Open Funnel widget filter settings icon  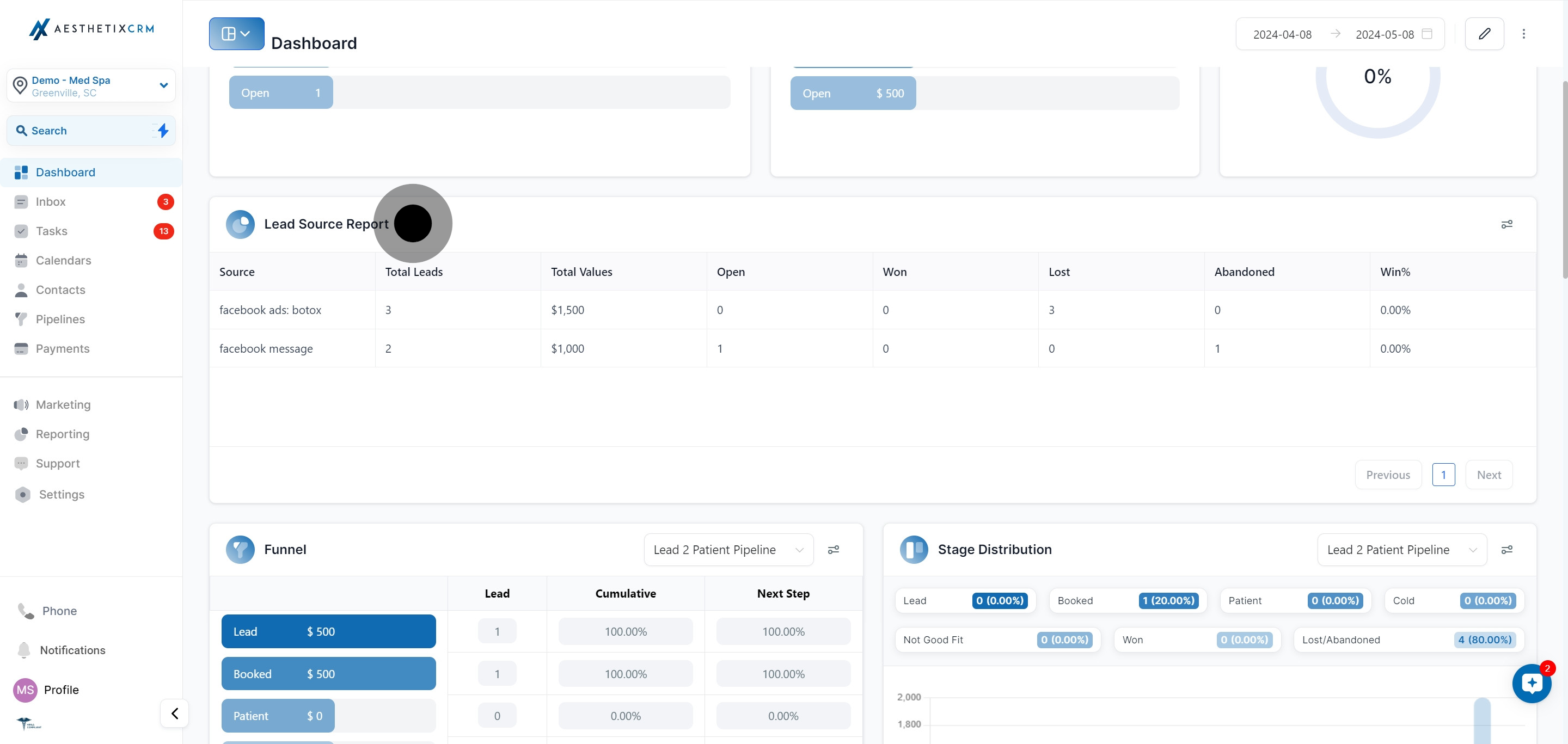tap(834, 550)
